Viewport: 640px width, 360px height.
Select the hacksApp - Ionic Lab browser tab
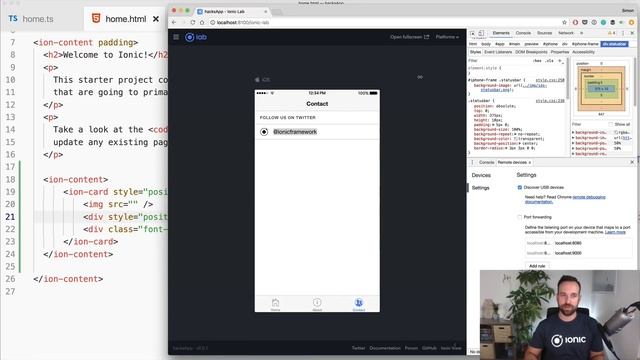[x=232, y=12]
